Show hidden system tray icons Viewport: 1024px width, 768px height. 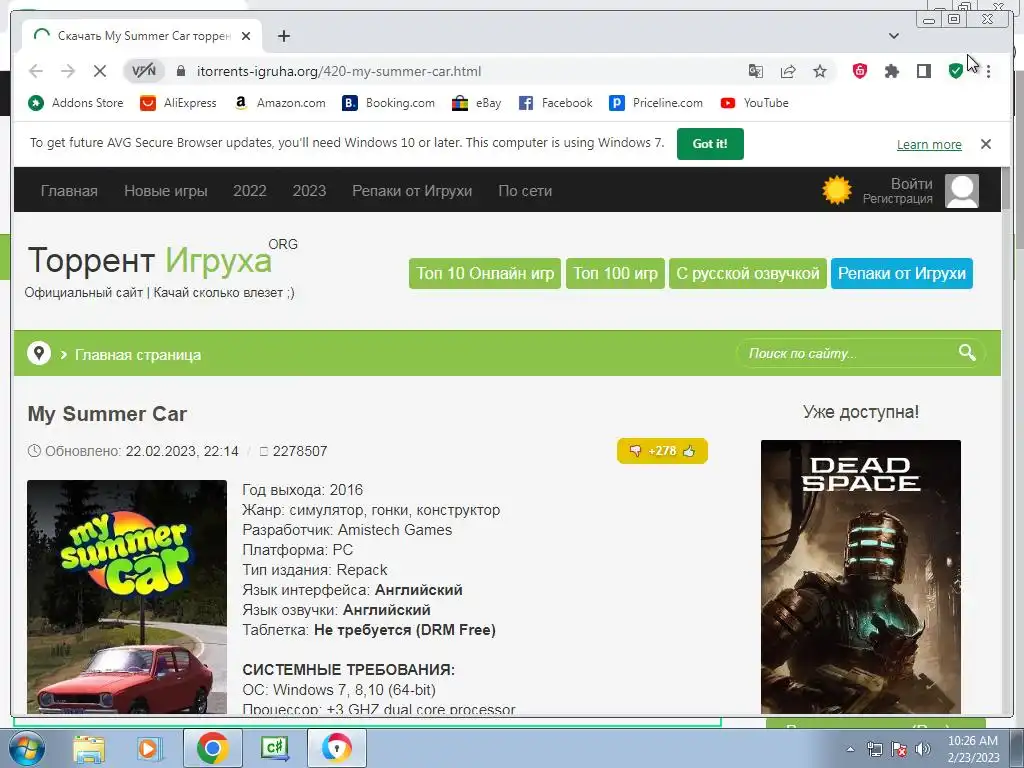point(850,749)
